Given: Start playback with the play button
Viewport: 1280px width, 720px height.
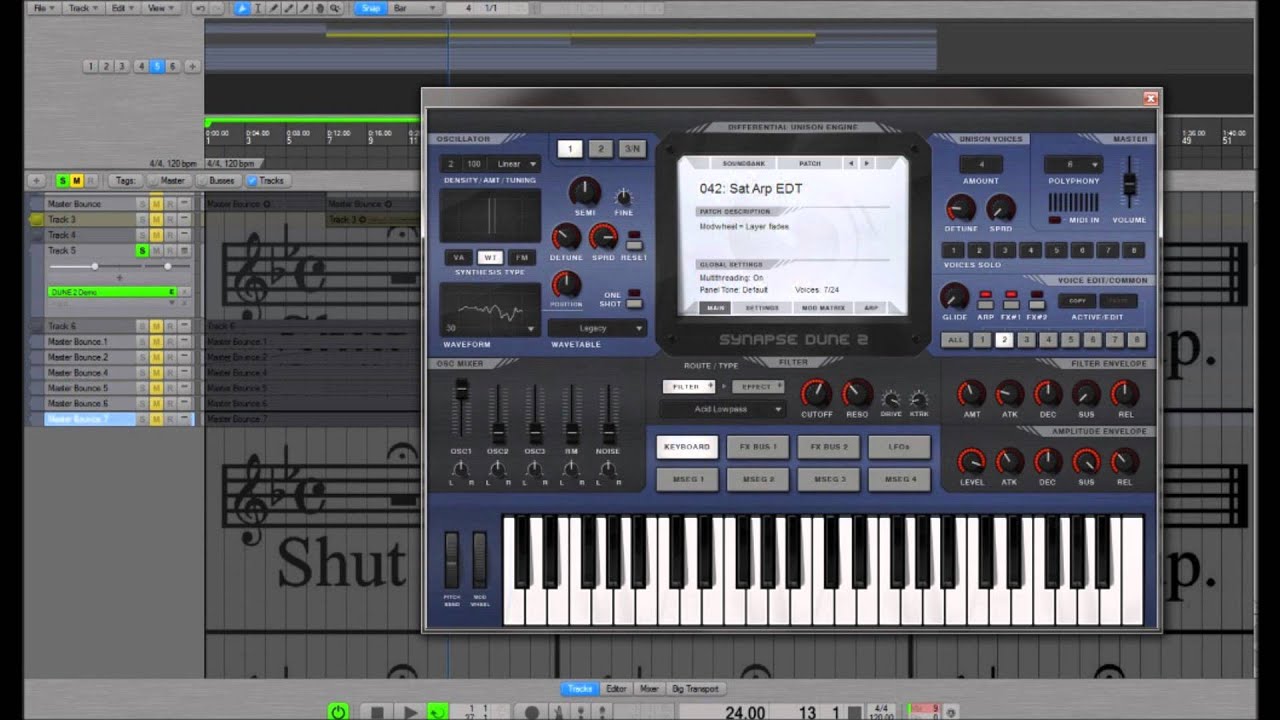Looking at the screenshot, I should click(410, 712).
